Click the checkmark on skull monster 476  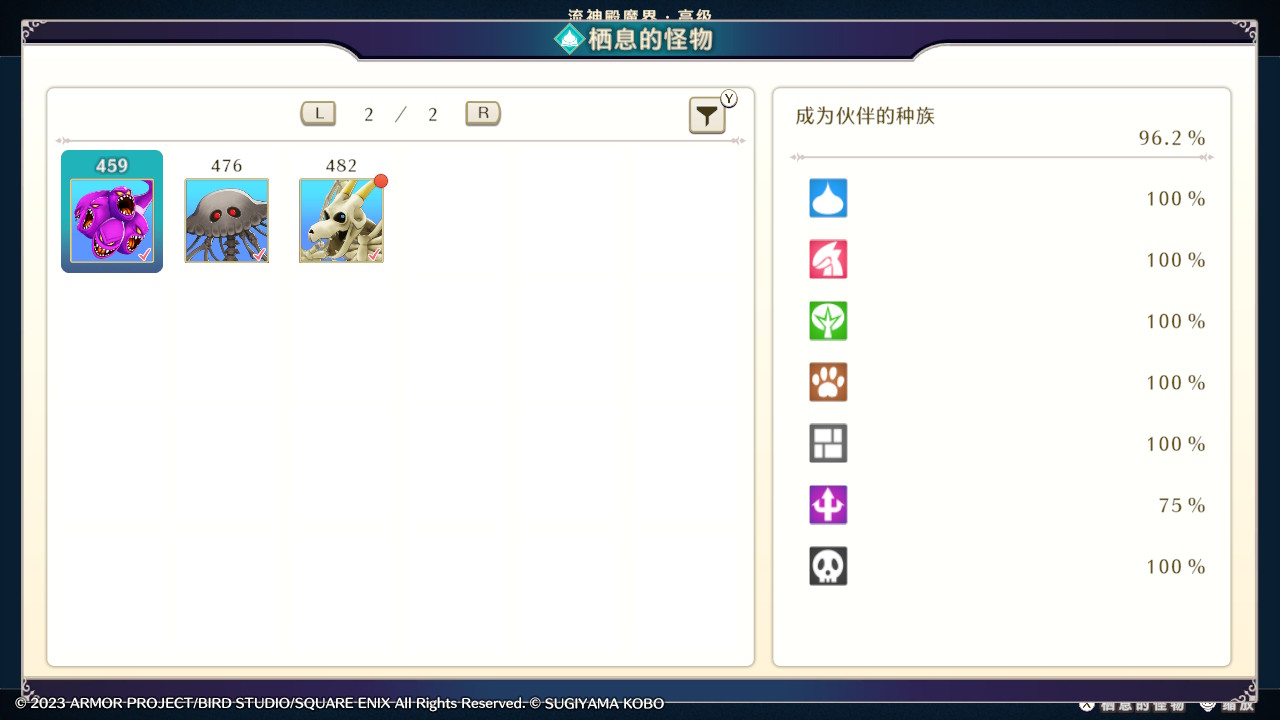(260, 255)
